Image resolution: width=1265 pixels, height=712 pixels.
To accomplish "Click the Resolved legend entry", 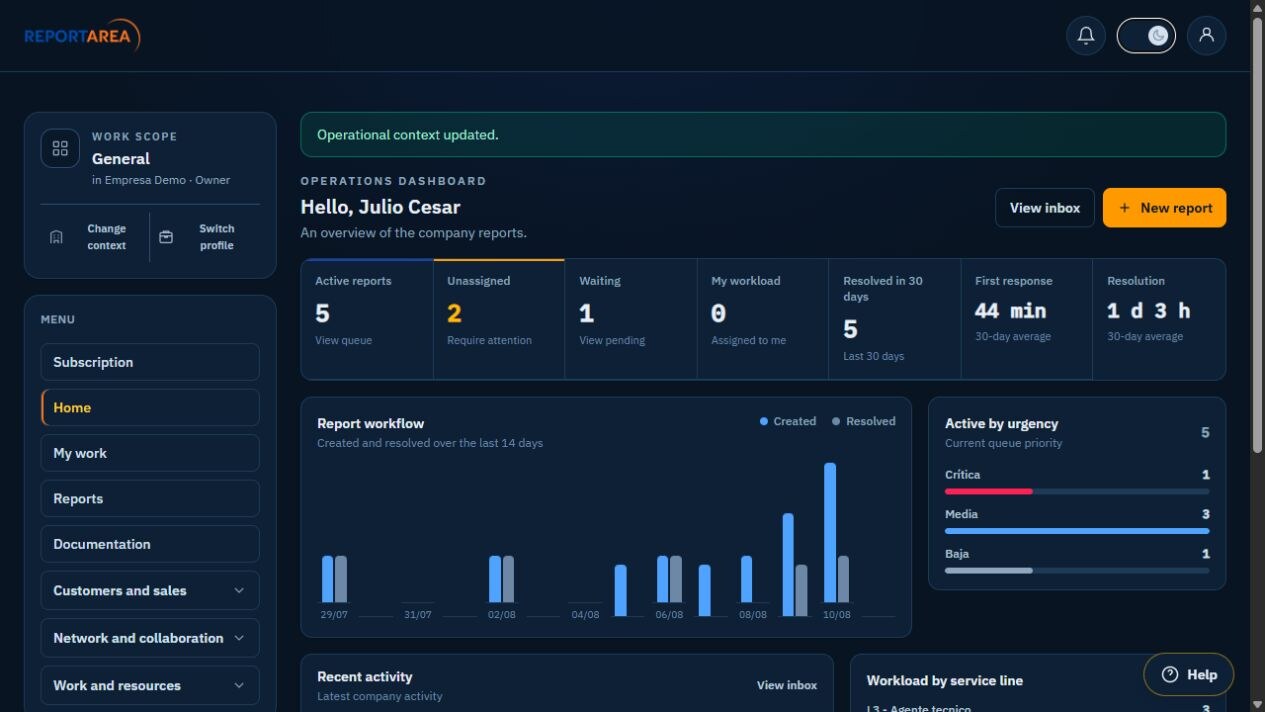I will (x=864, y=421).
